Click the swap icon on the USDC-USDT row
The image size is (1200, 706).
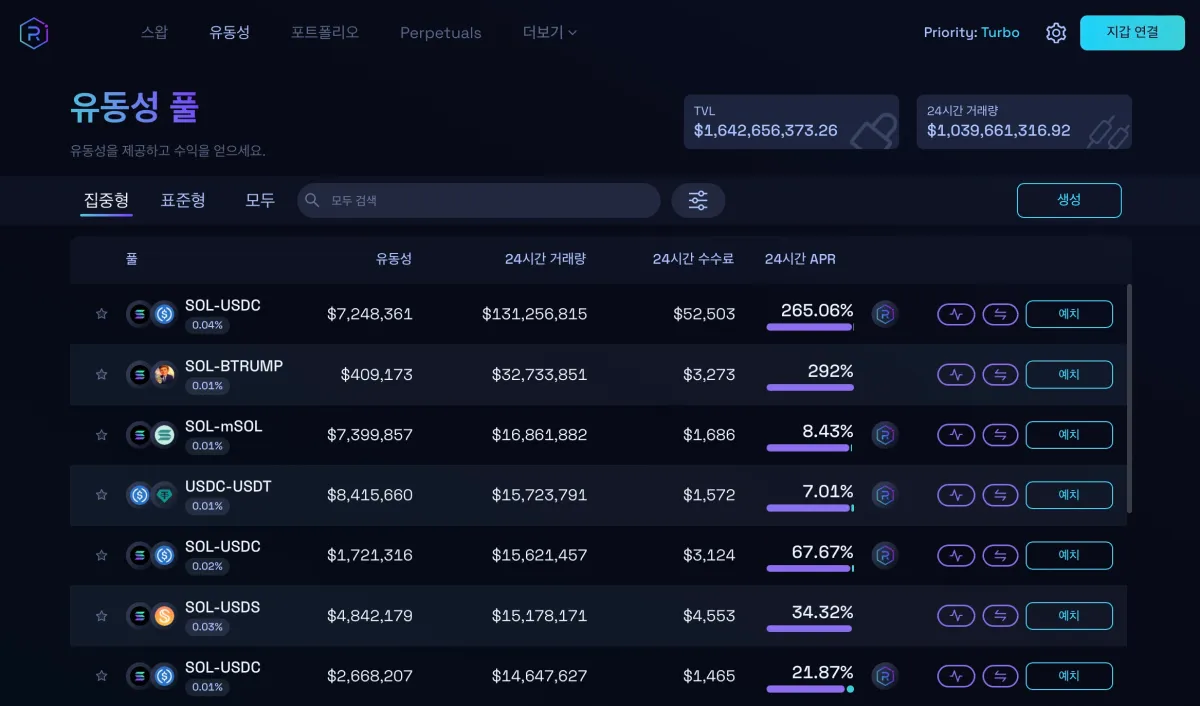(x=1000, y=494)
